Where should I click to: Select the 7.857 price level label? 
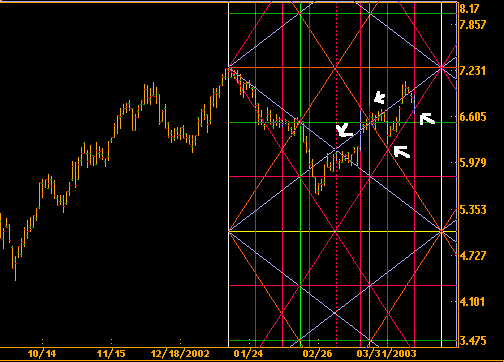tap(473, 24)
